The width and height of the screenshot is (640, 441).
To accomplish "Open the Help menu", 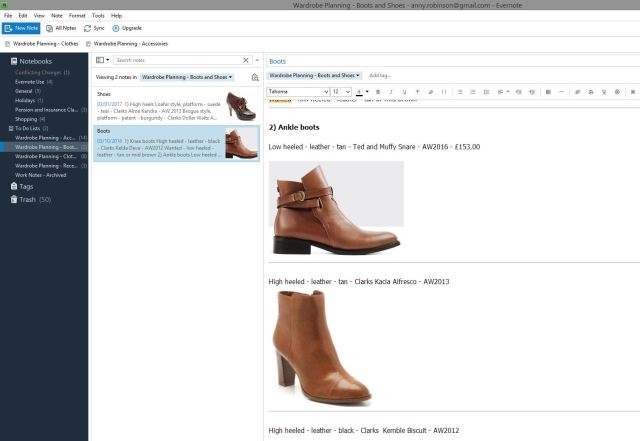I will pyautogui.click(x=116, y=16).
